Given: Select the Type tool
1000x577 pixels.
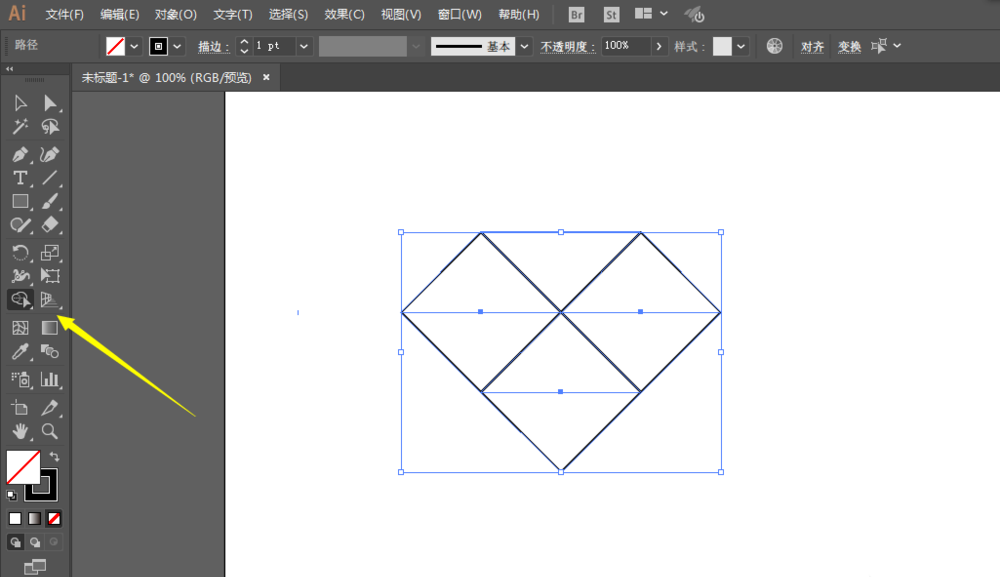Looking at the screenshot, I should click(19, 178).
